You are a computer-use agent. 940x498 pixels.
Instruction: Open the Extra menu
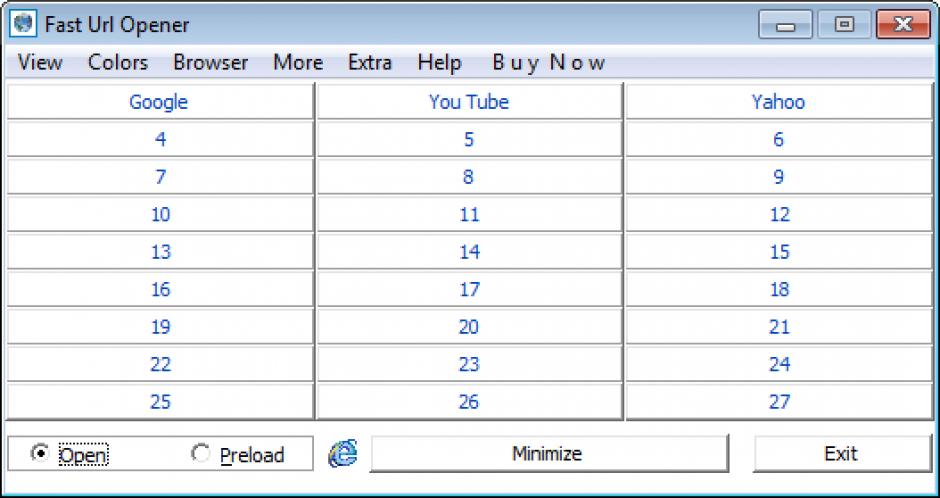(370, 62)
